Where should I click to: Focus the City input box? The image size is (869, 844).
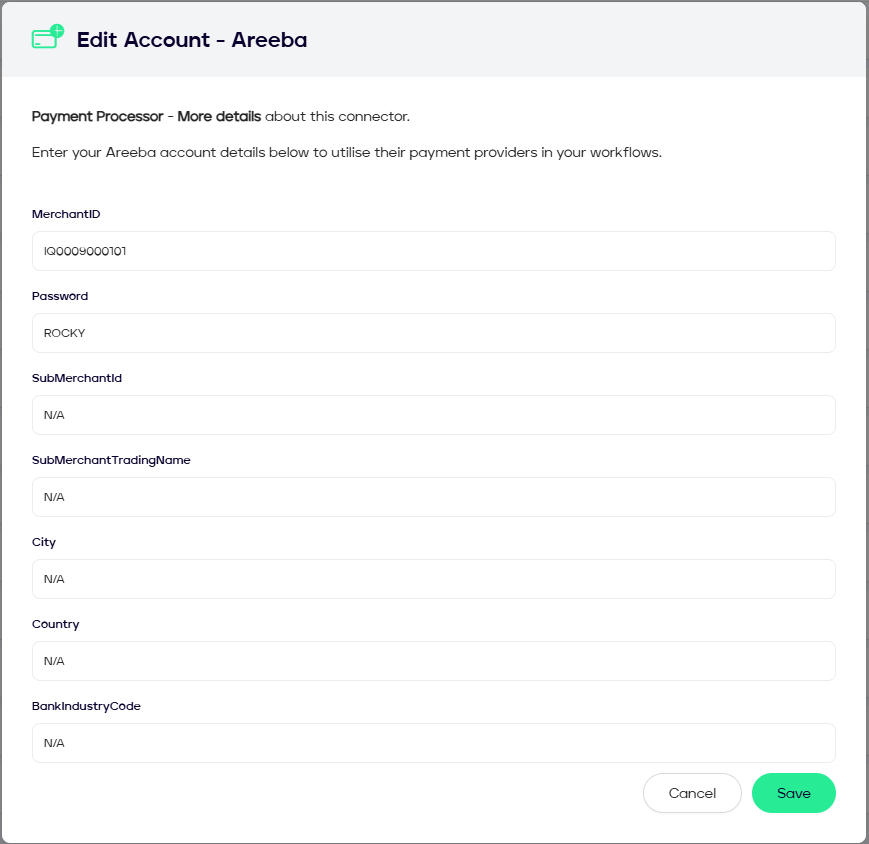coord(433,579)
